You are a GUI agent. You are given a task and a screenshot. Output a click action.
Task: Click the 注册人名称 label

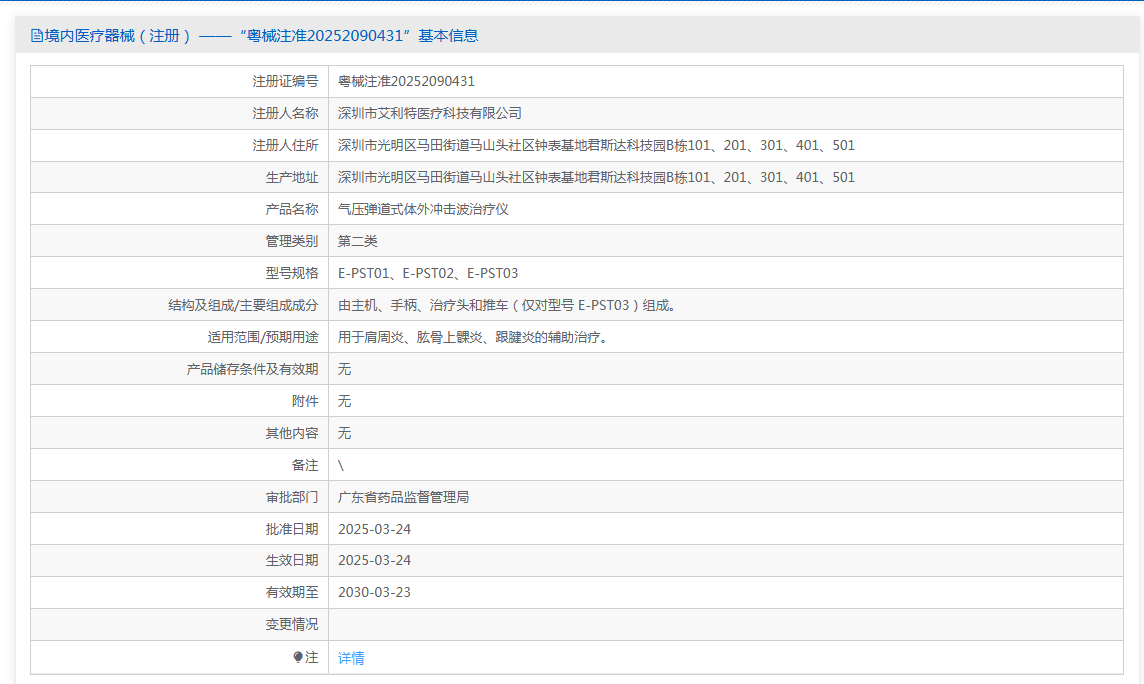point(285,113)
